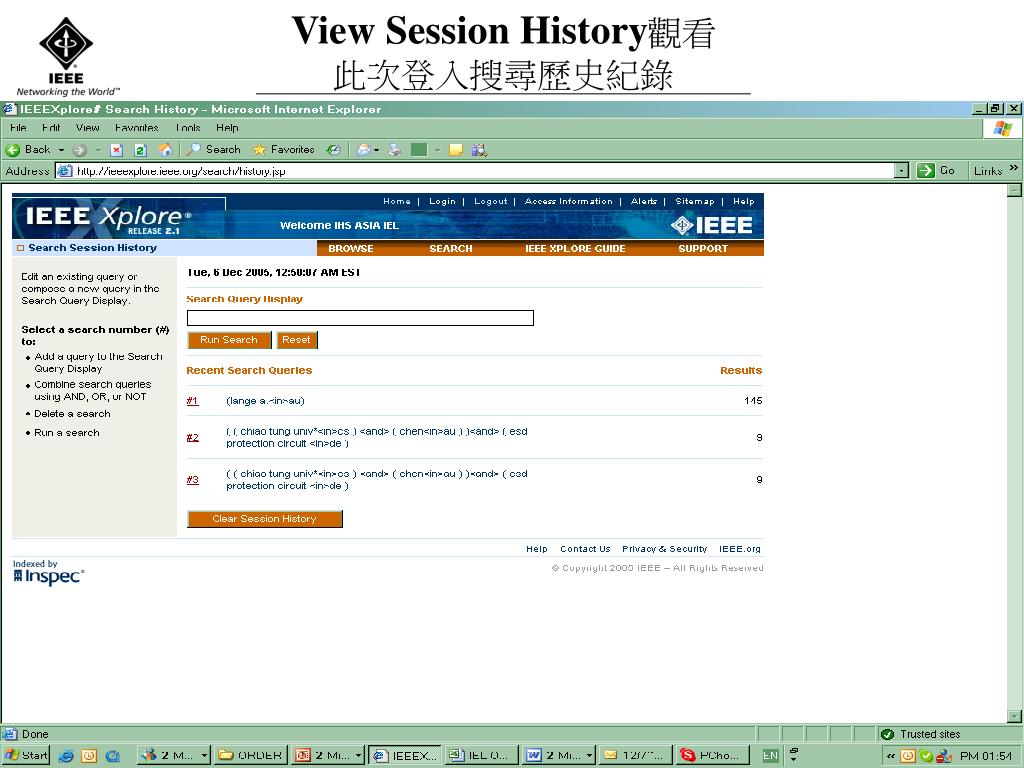Open the Alerts header link
Image resolution: width=1024 pixels, height=768 pixels.
644,201
